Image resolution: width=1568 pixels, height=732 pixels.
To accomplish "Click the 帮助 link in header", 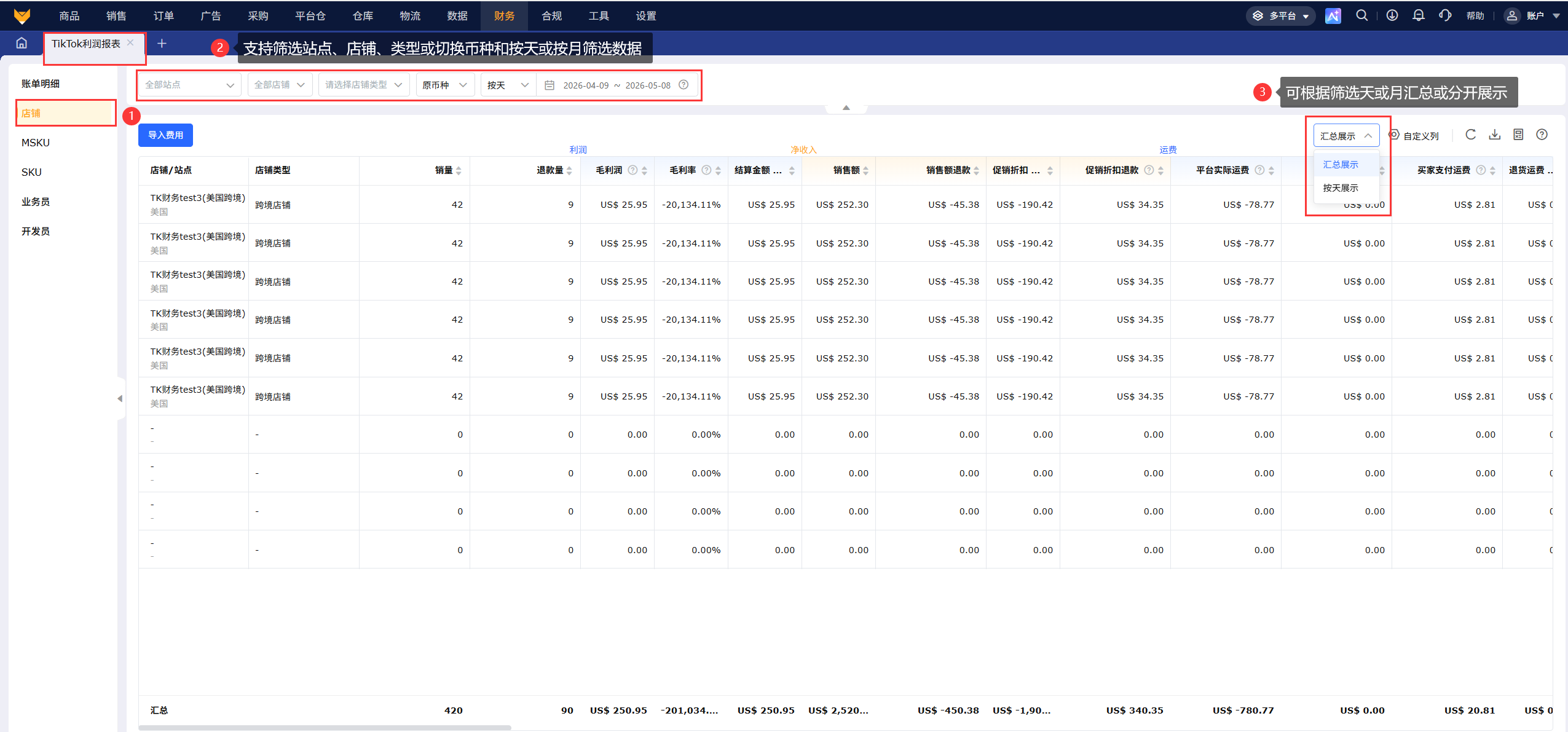I will tap(1475, 16).
